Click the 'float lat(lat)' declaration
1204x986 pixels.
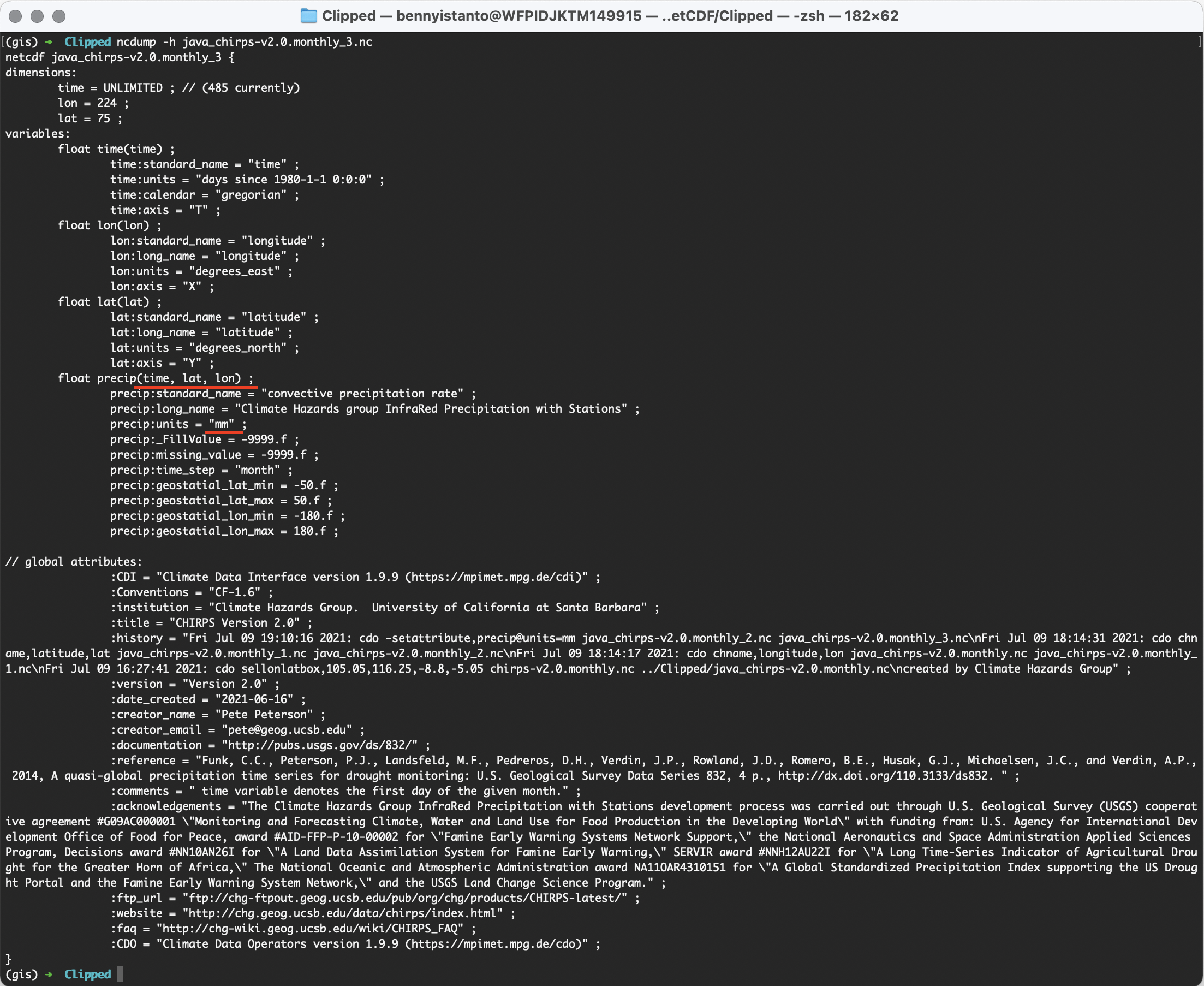tap(110, 302)
